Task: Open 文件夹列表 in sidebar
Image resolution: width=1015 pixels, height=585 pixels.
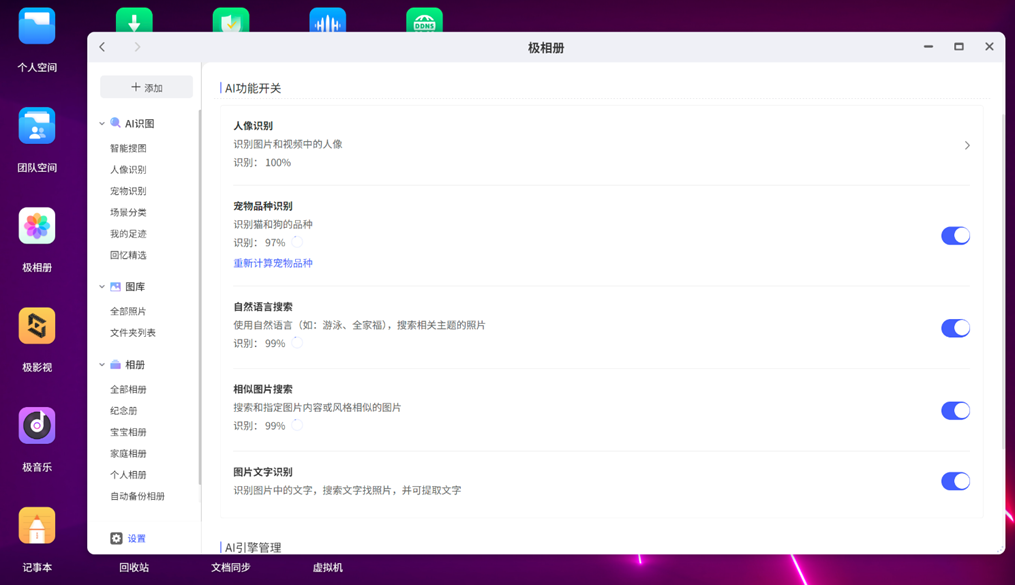Action: (x=133, y=333)
